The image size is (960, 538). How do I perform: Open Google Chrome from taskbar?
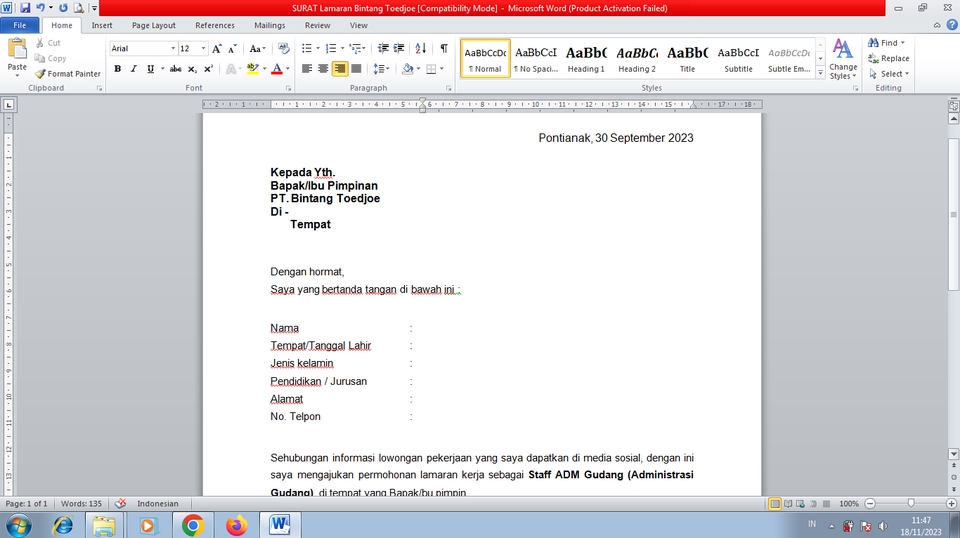[192, 525]
